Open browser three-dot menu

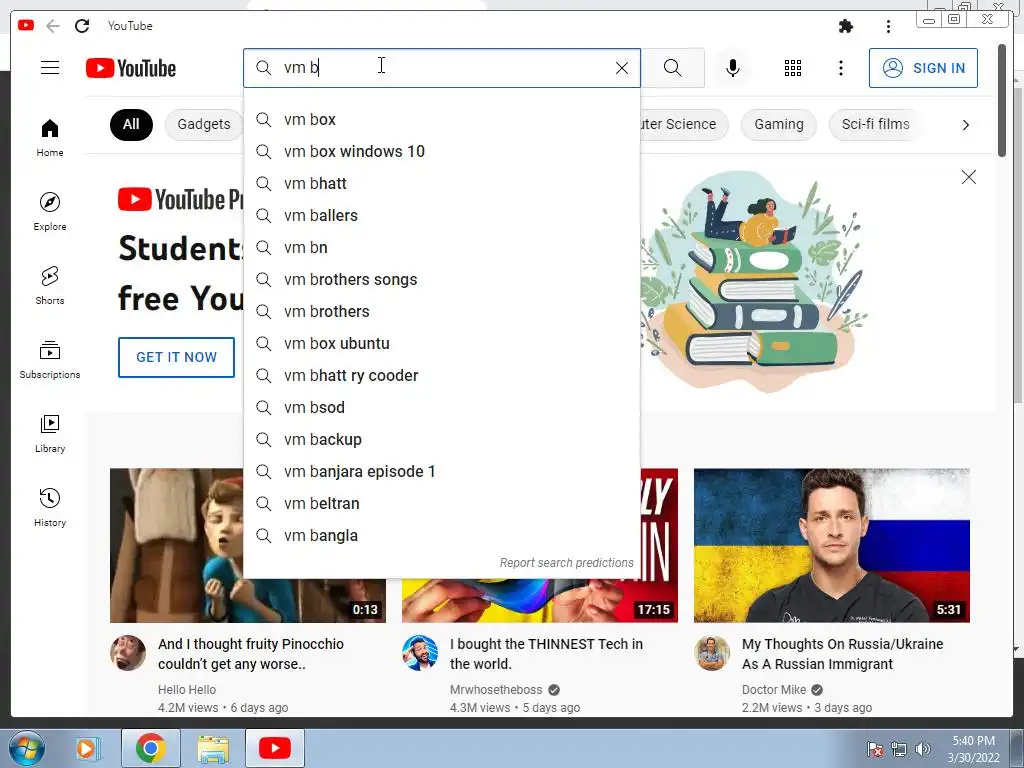coord(888,26)
